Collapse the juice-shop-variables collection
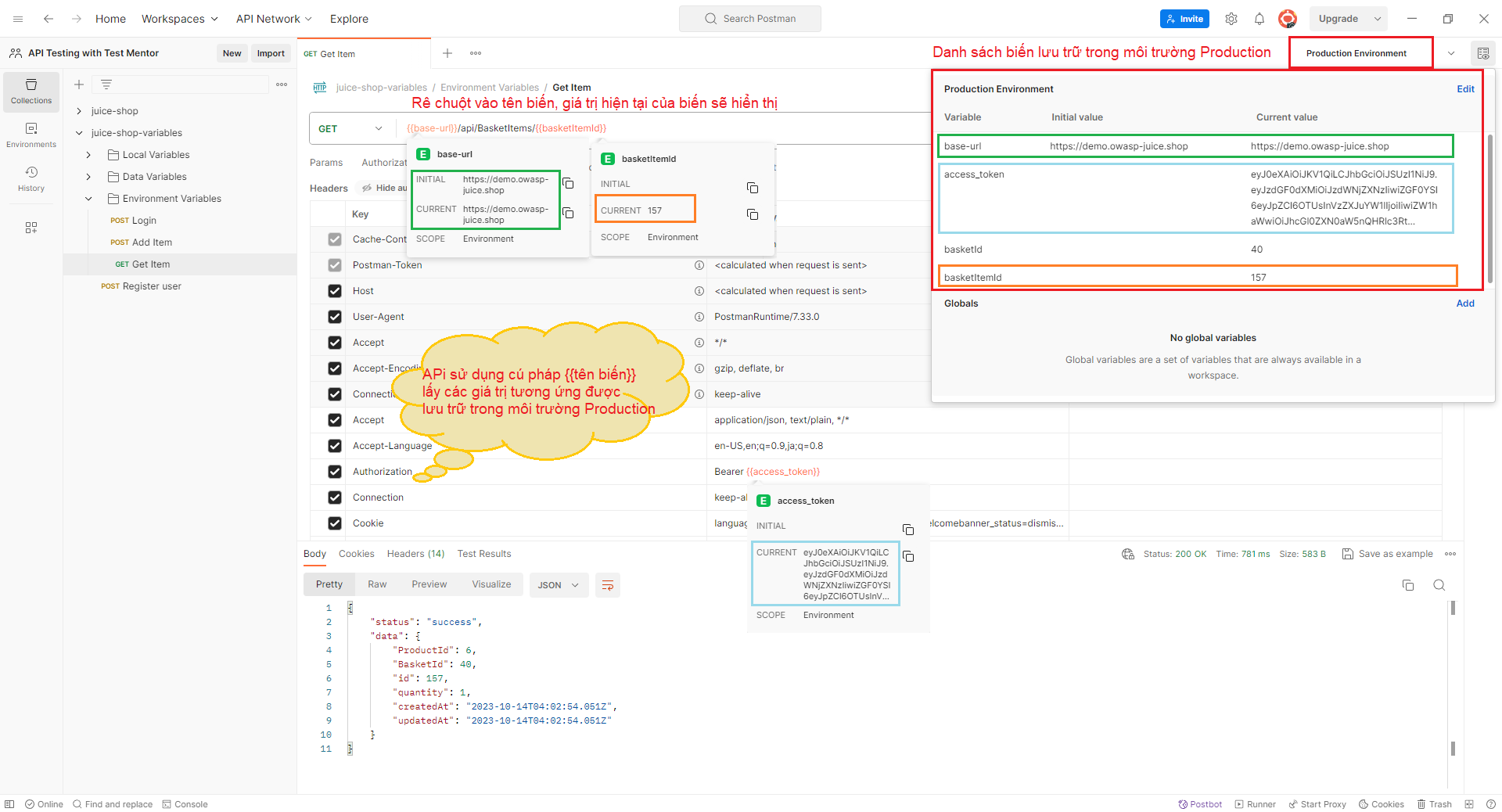Screen dimensions: 1502x812 pos(79,133)
